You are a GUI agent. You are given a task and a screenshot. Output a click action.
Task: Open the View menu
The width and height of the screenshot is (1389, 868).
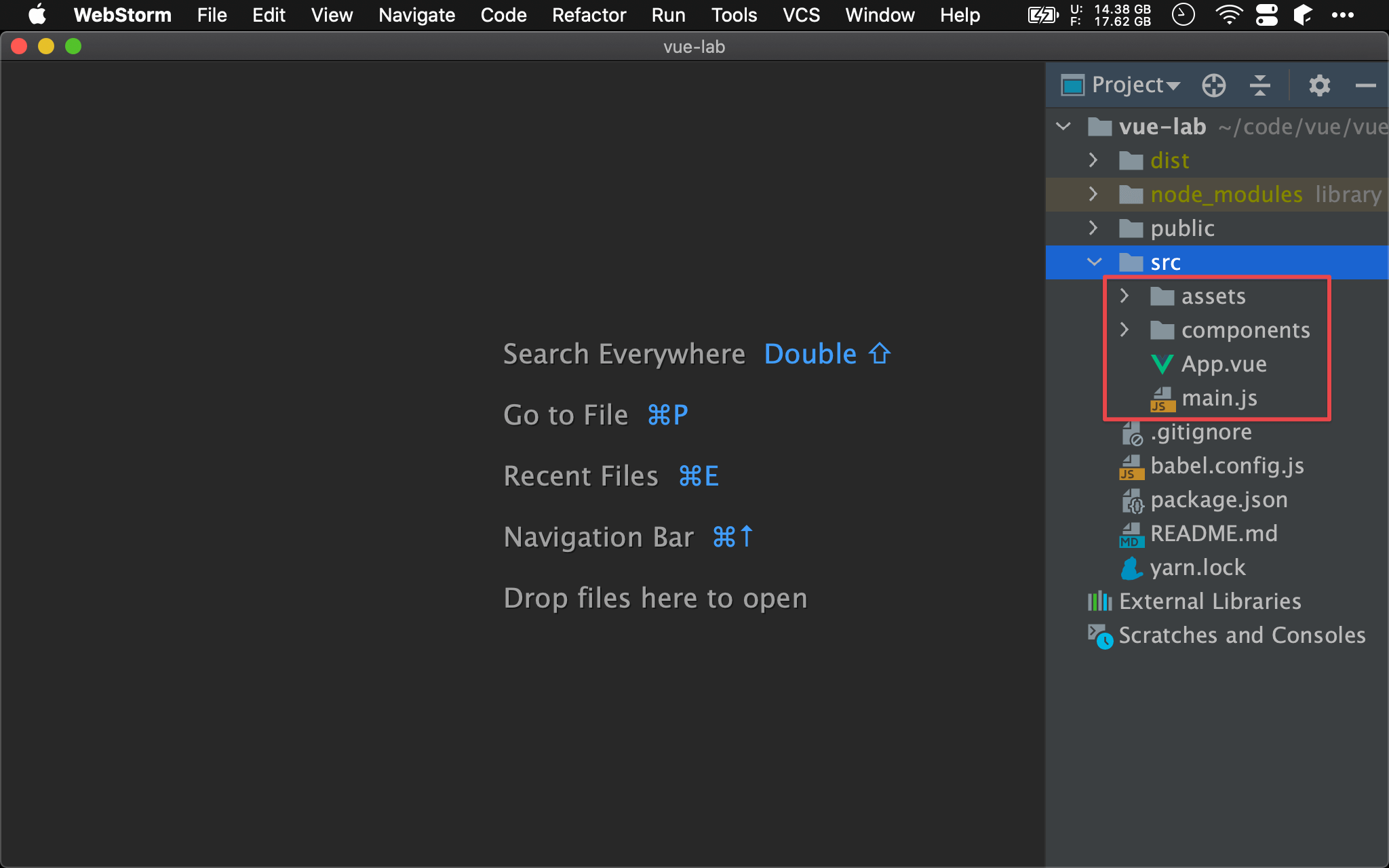[x=332, y=15]
